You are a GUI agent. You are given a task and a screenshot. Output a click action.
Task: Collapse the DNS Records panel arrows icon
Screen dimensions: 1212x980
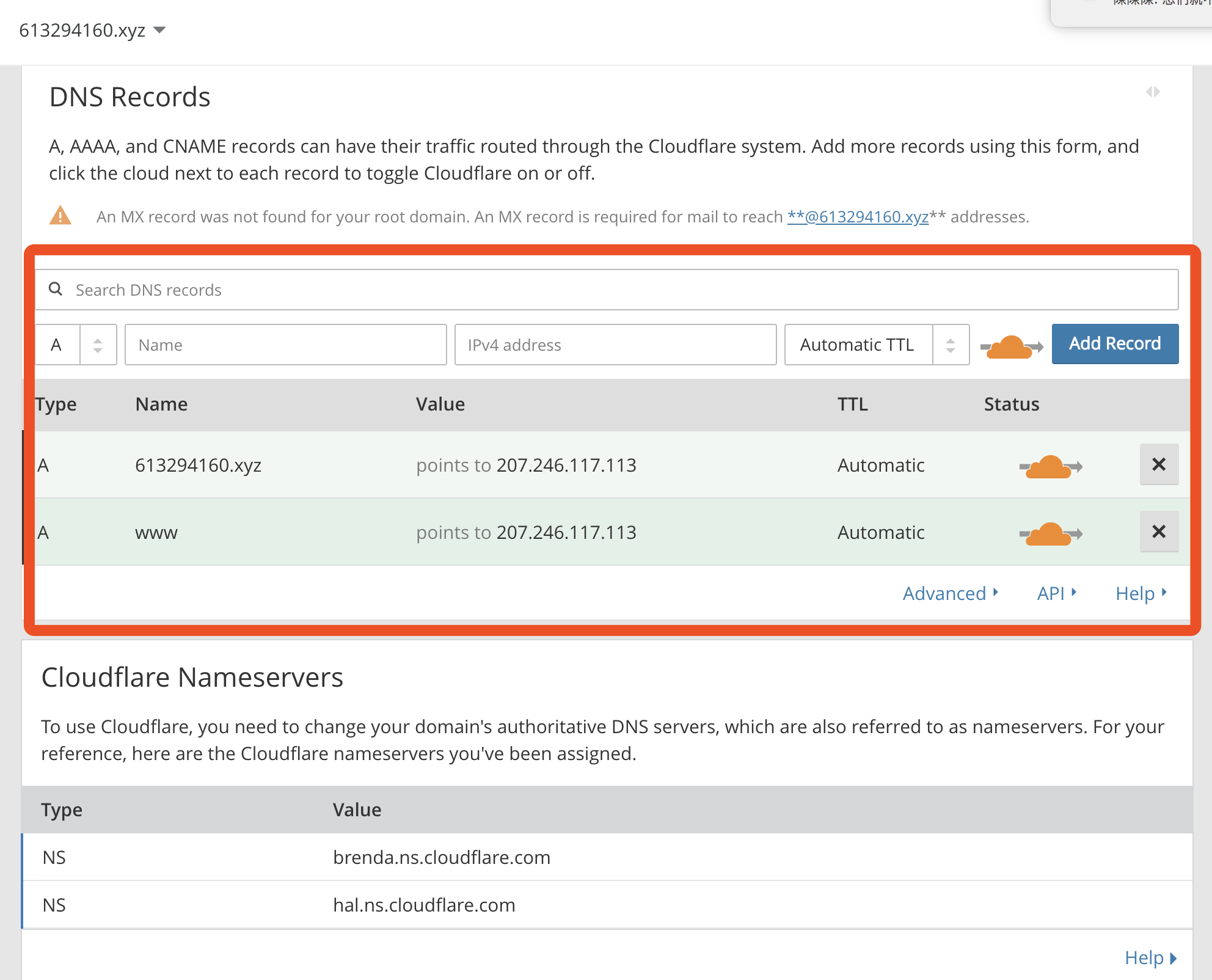(x=1153, y=92)
